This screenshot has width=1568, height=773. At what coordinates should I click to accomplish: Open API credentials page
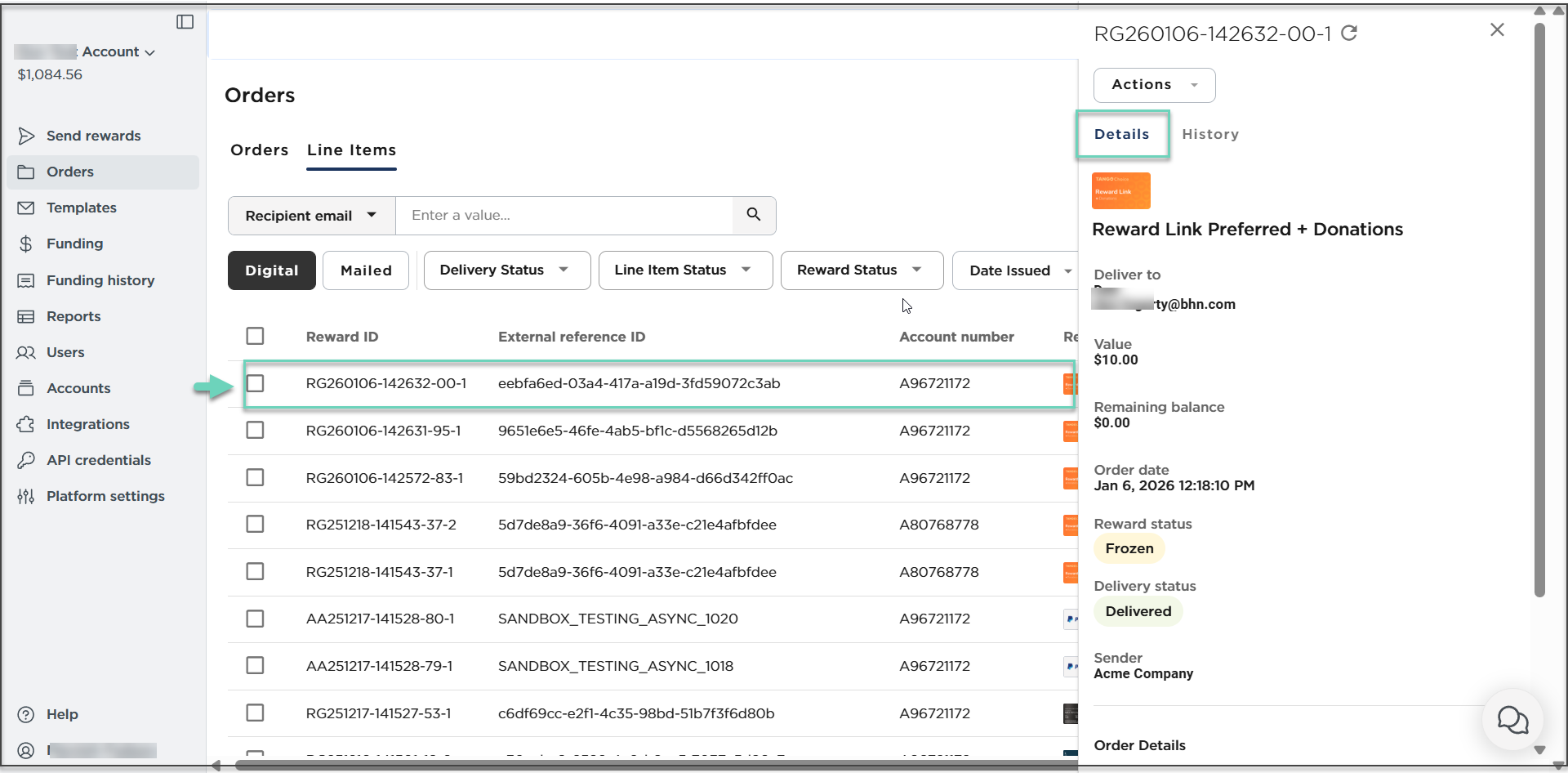click(98, 460)
